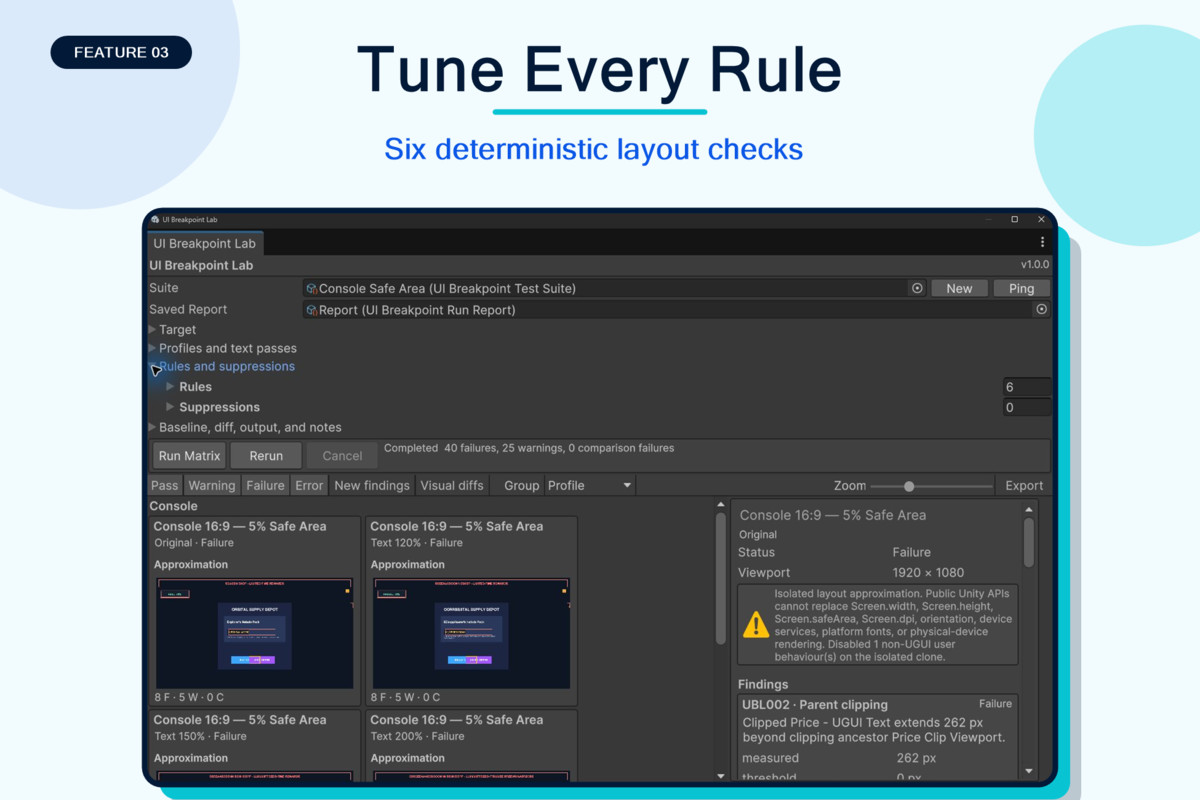Click the Isolated layout approximation warning text
Viewport: 1200px width, 800px height.
coord(893,625)
